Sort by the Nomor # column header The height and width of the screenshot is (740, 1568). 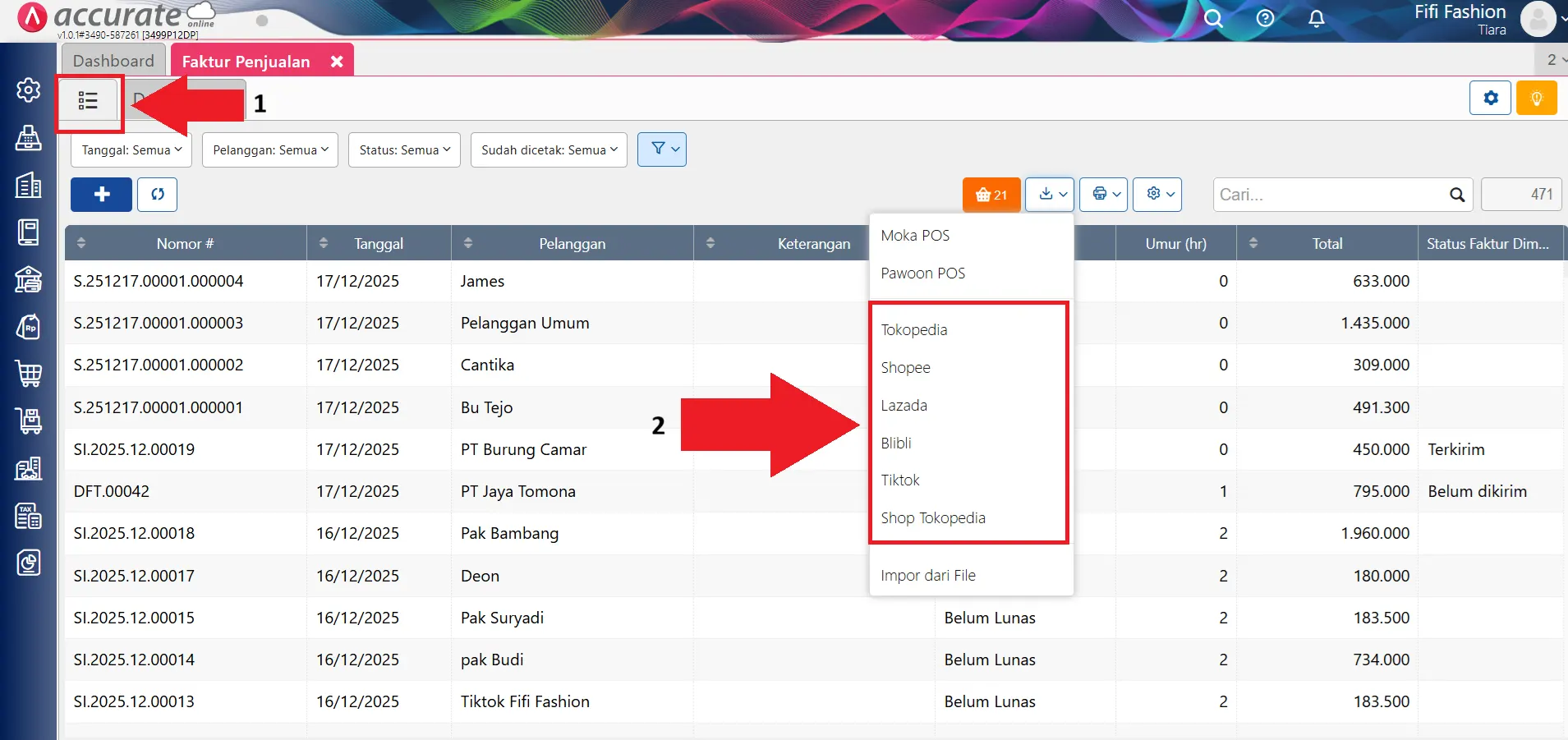[x=185, y=244]
